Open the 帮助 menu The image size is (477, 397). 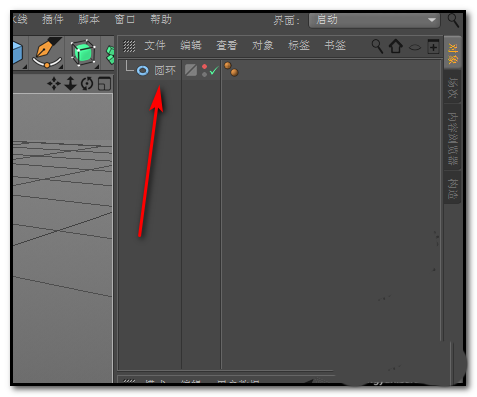coord(161,19)
